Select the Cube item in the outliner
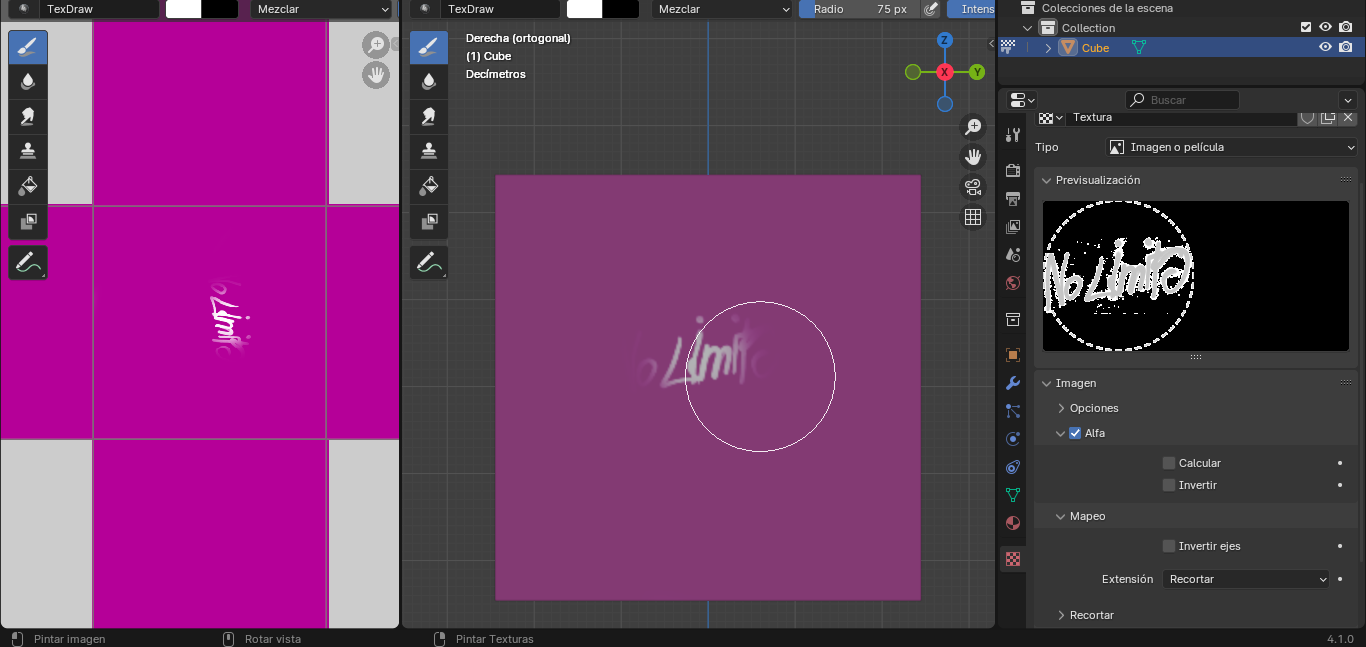 coord(1095,48)
